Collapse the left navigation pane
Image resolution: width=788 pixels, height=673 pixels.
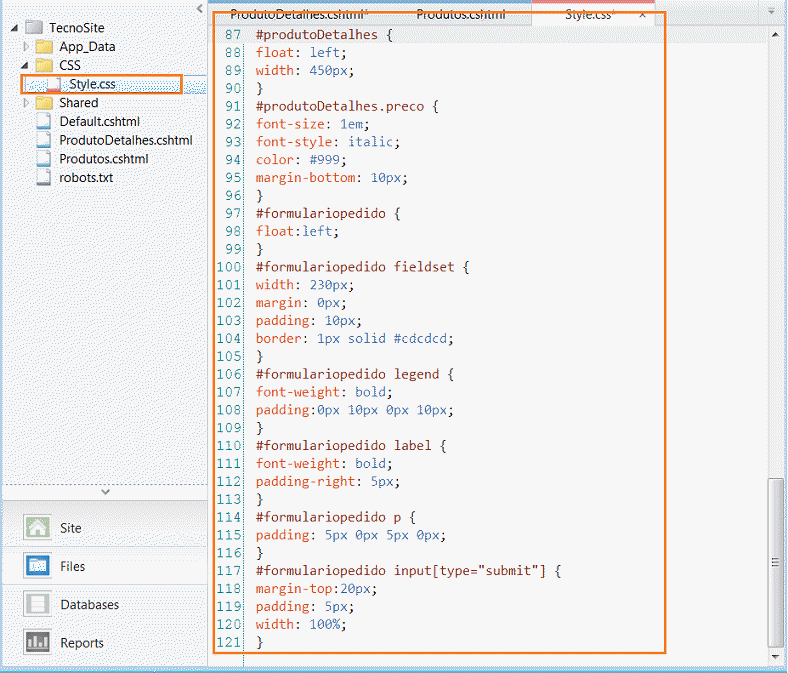(x=200, y=9)
